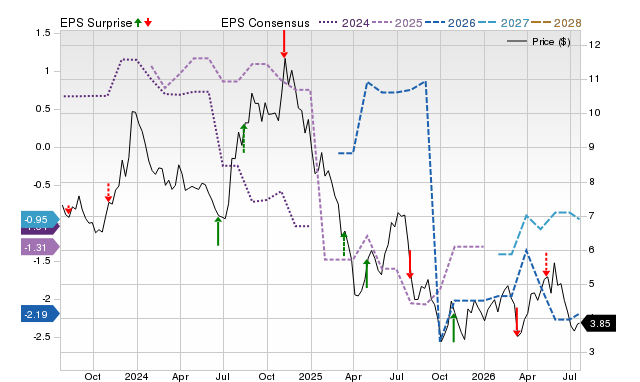Click the -0.5 label on the EPS axis
Viewport: 640px width, 382px height.
click(x=41, y=185)
